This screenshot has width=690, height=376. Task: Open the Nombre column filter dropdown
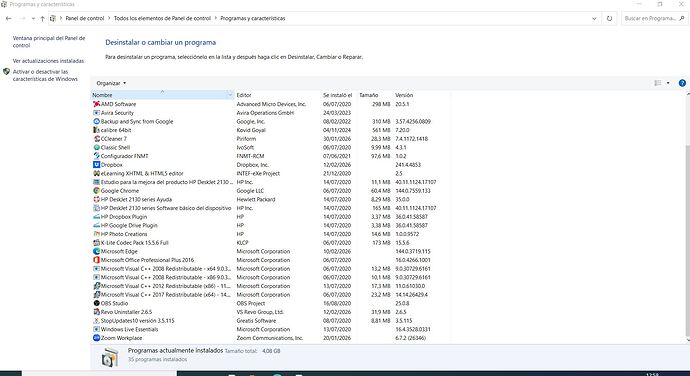(x=230, y=95)
